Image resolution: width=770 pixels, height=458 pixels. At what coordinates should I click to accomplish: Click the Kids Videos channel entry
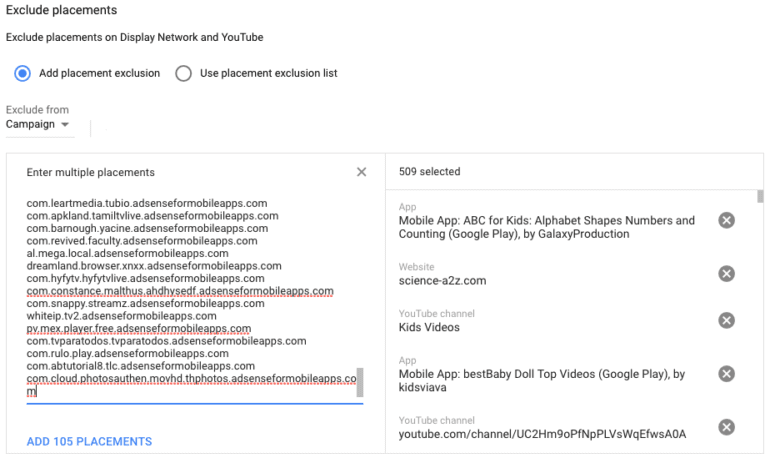429,327
